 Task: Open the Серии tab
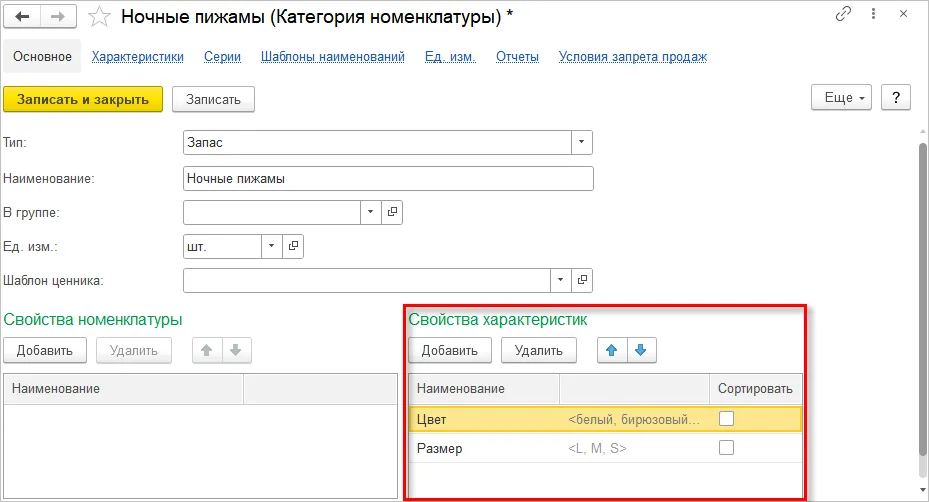point(222,57)
